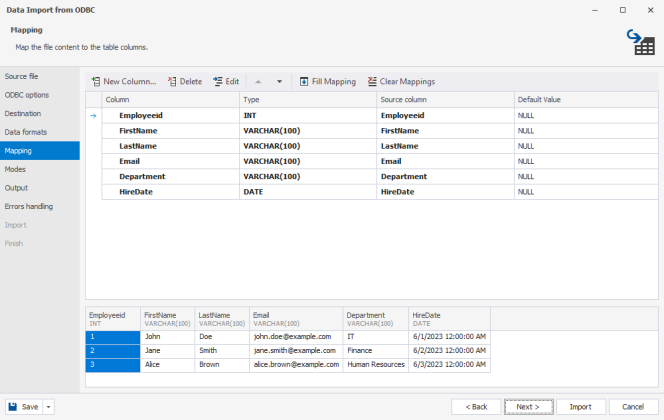The width and height of the screenshot is (664, 420).
Task: Expand the Save button dropdown arrow
Action: tap(48, 407)
